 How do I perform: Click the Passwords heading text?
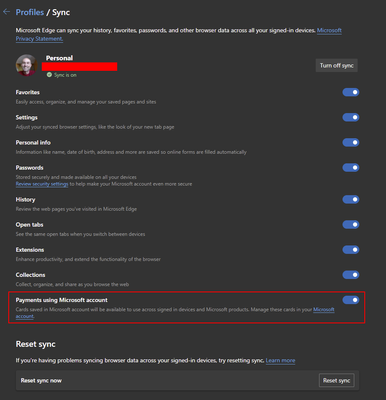pyautogui.click(x=29, y=168)
